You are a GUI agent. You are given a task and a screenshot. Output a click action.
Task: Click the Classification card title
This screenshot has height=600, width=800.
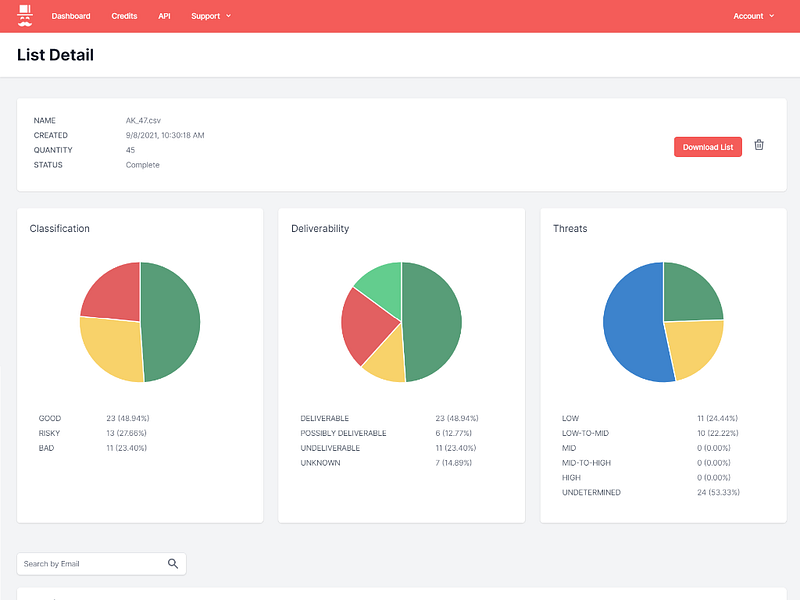(59, 229)
